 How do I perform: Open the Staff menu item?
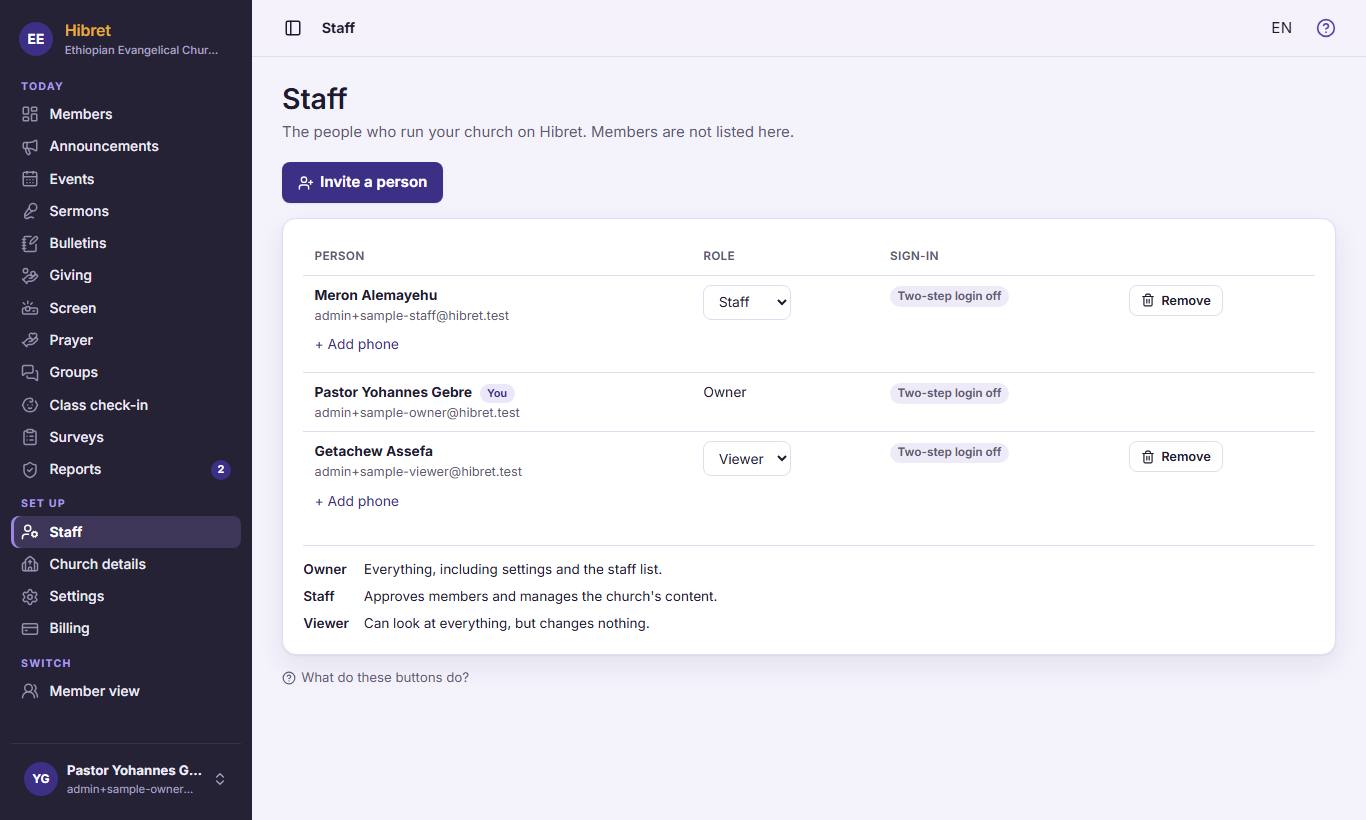point(126,532)
